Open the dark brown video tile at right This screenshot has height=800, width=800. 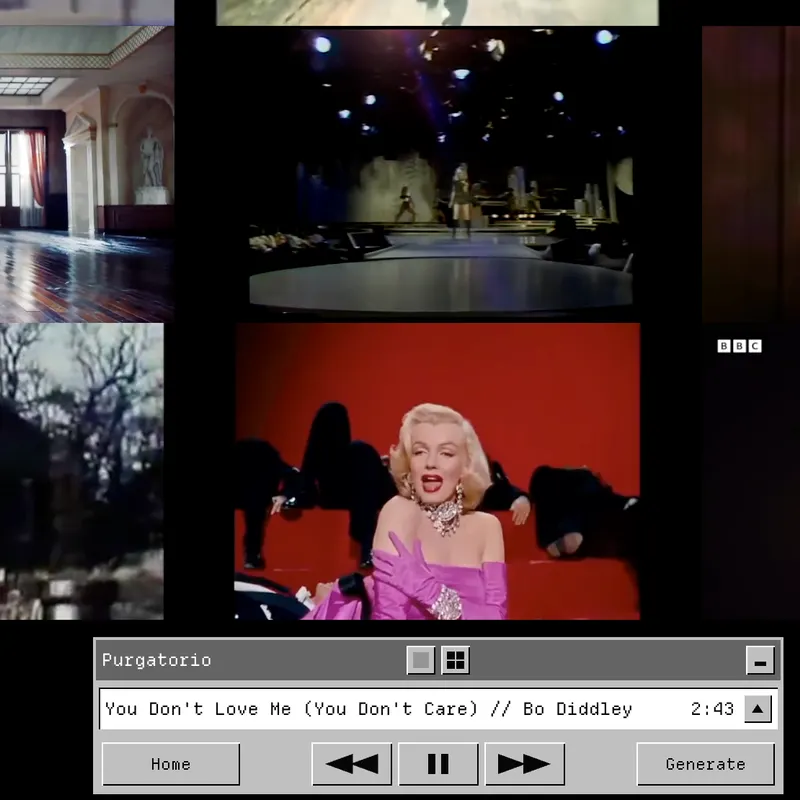[751, 174]
